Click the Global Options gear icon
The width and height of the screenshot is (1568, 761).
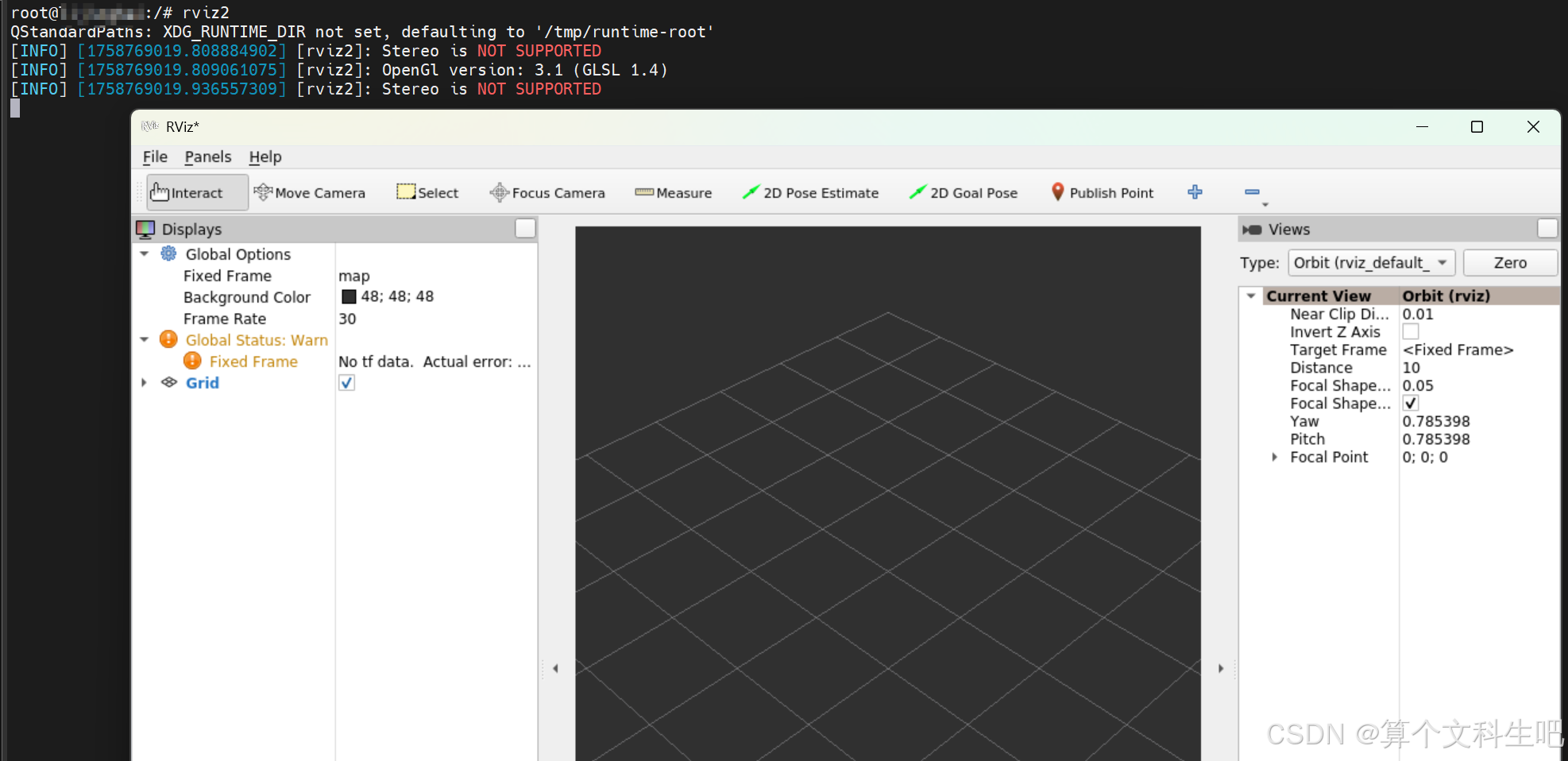[x=168, y=254]
